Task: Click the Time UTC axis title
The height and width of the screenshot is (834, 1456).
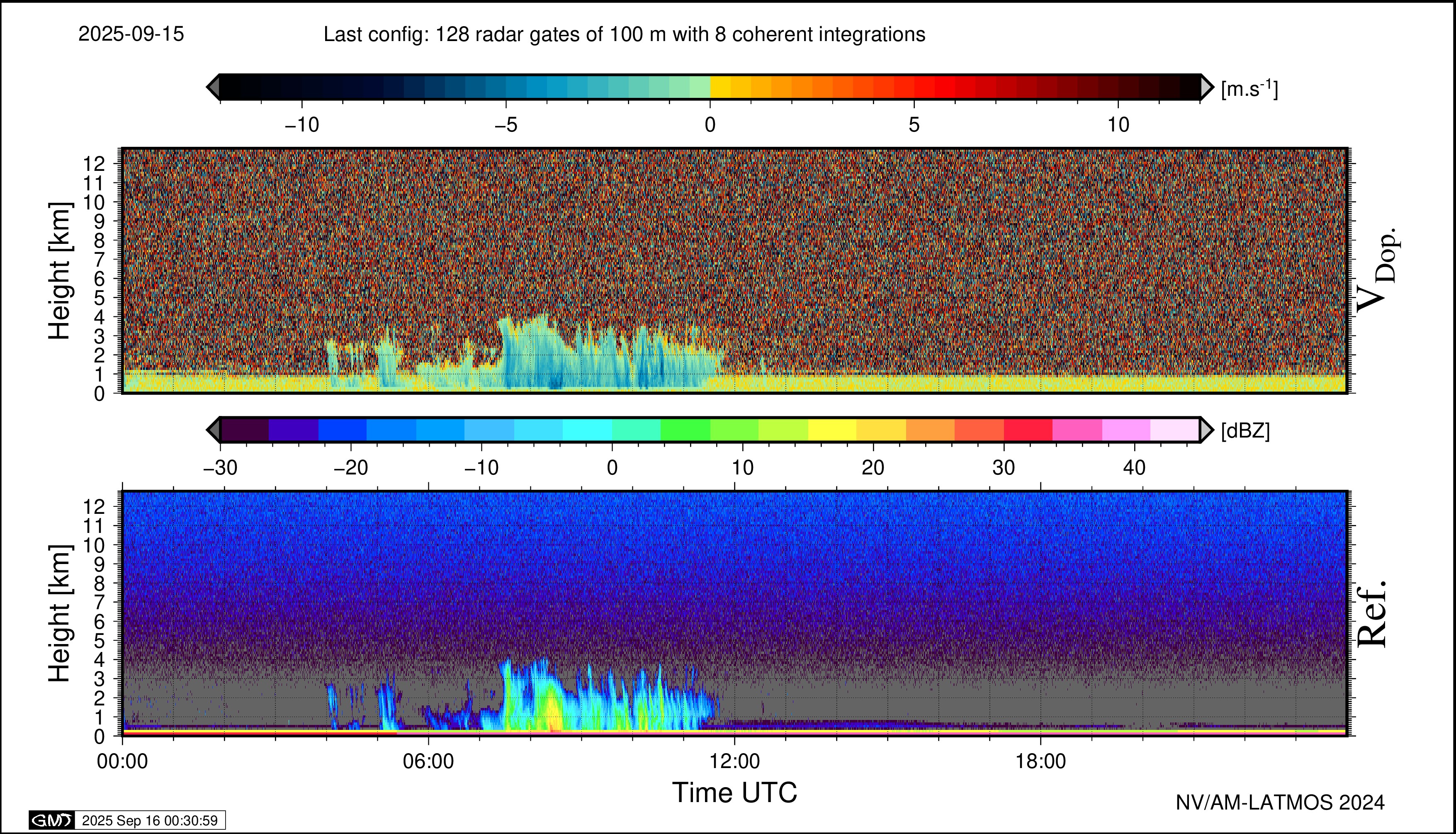Action: point(734,793)
